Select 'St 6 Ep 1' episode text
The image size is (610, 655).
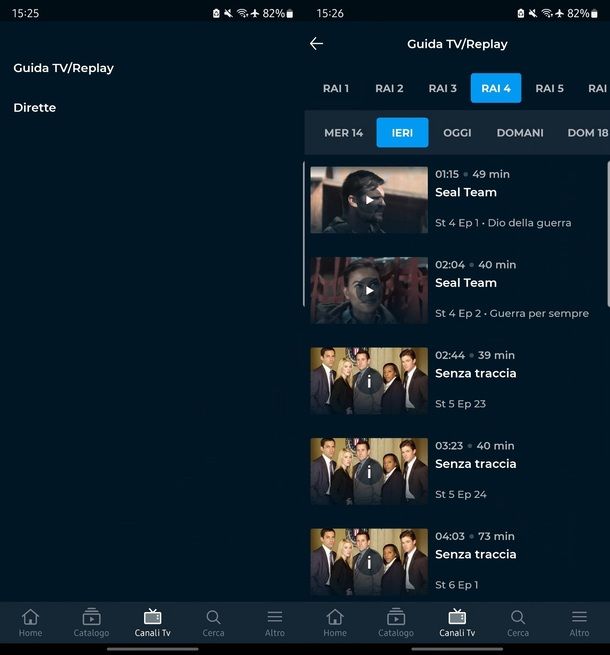click(456, 585)
